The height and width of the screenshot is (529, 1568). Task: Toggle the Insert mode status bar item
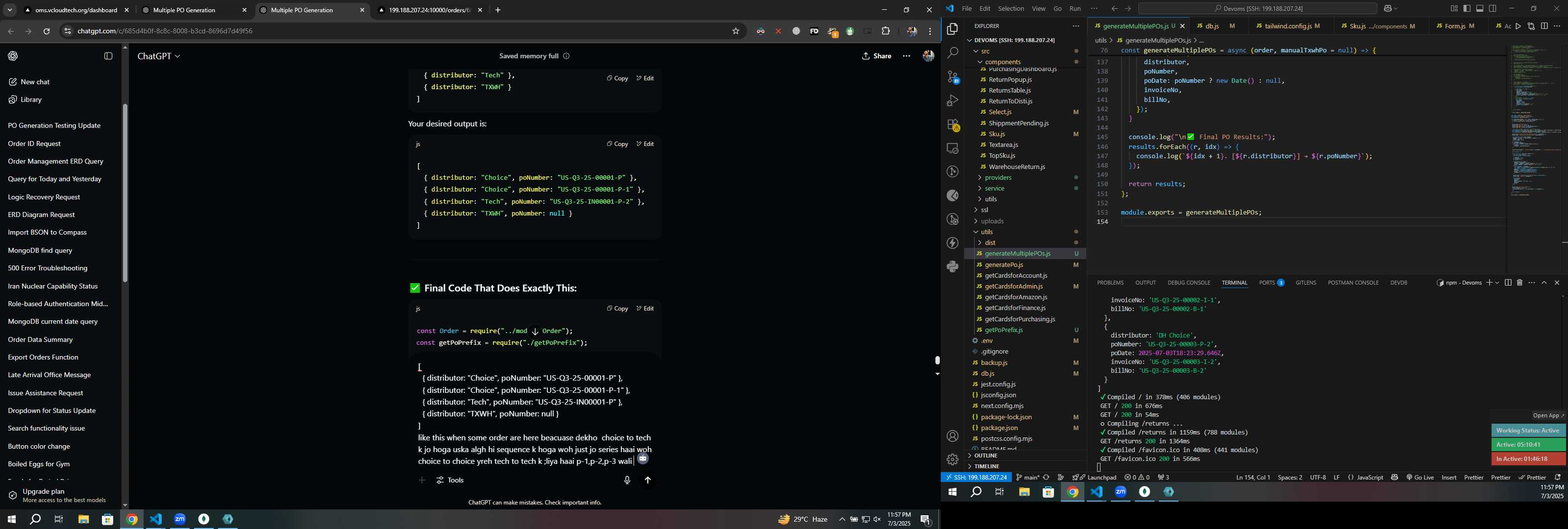click(1449, 477)
